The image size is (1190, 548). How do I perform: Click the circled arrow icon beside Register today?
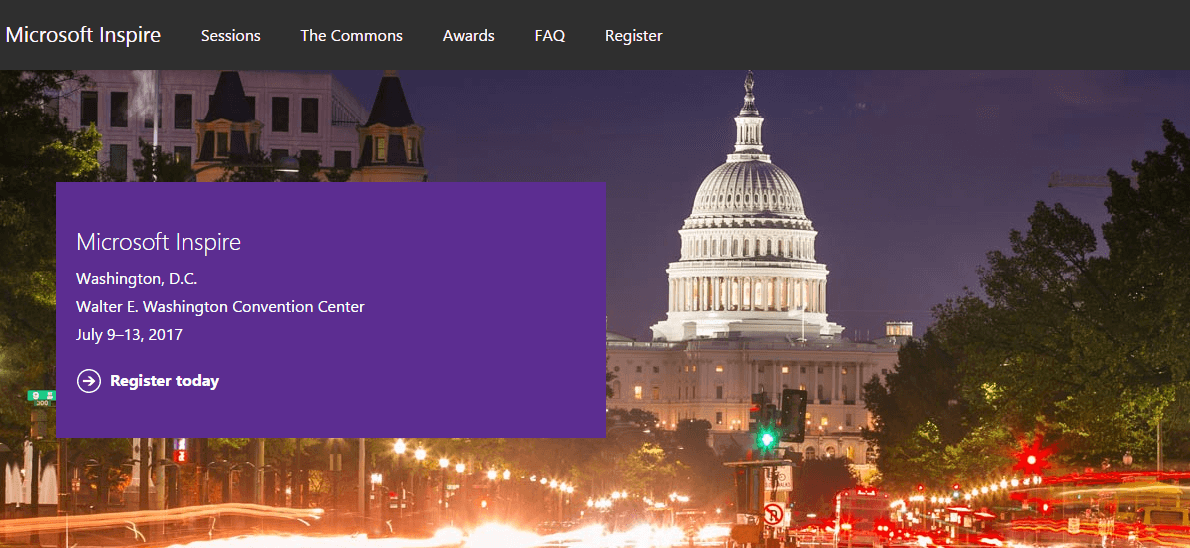coord(89,381)
